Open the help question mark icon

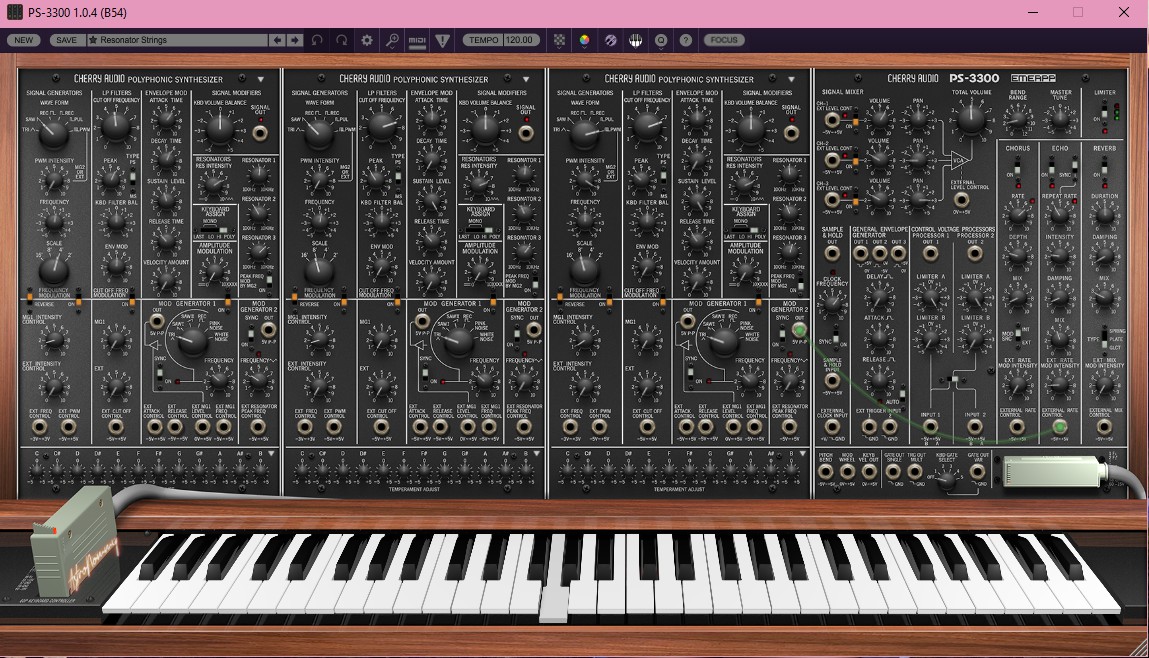[685, 40]
